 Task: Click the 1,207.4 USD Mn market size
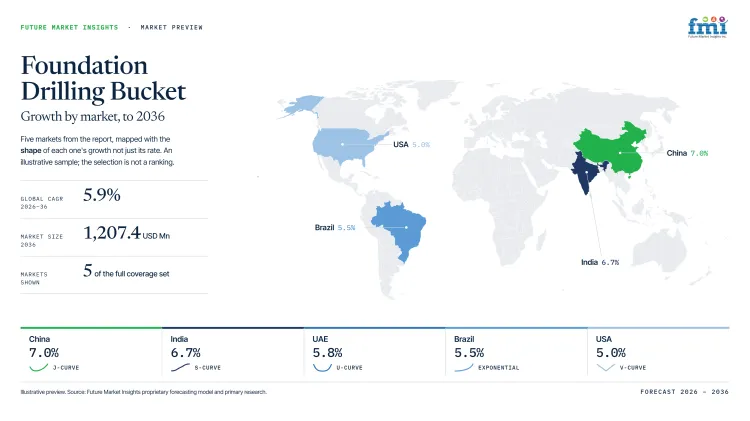click(126, 233)
